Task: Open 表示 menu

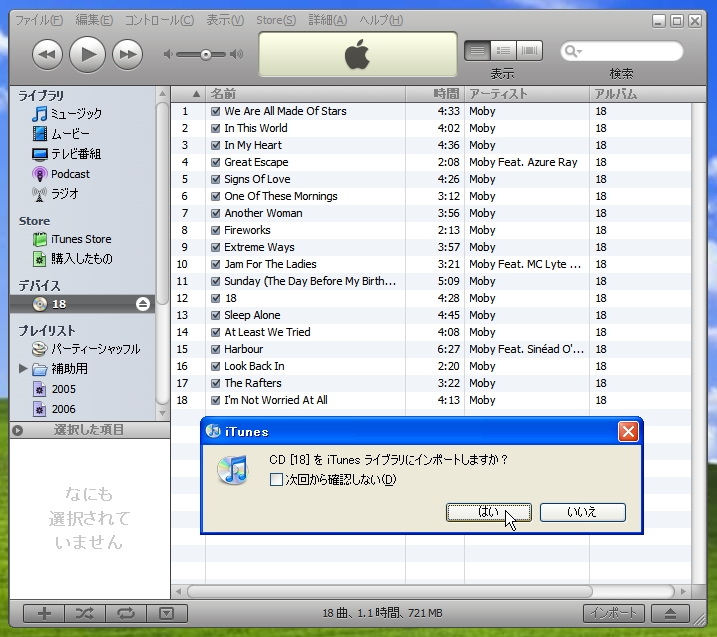Action: (225, 20)
